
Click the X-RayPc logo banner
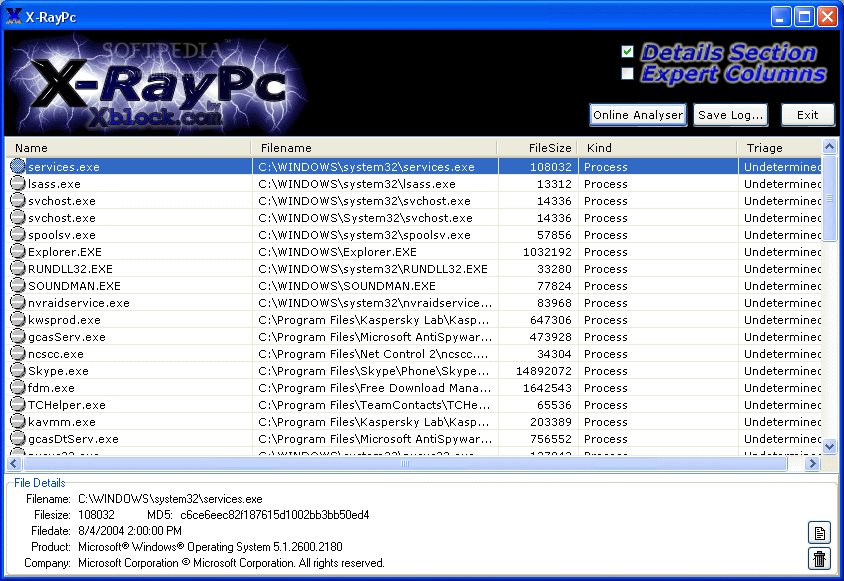click(x=156, y=84)
